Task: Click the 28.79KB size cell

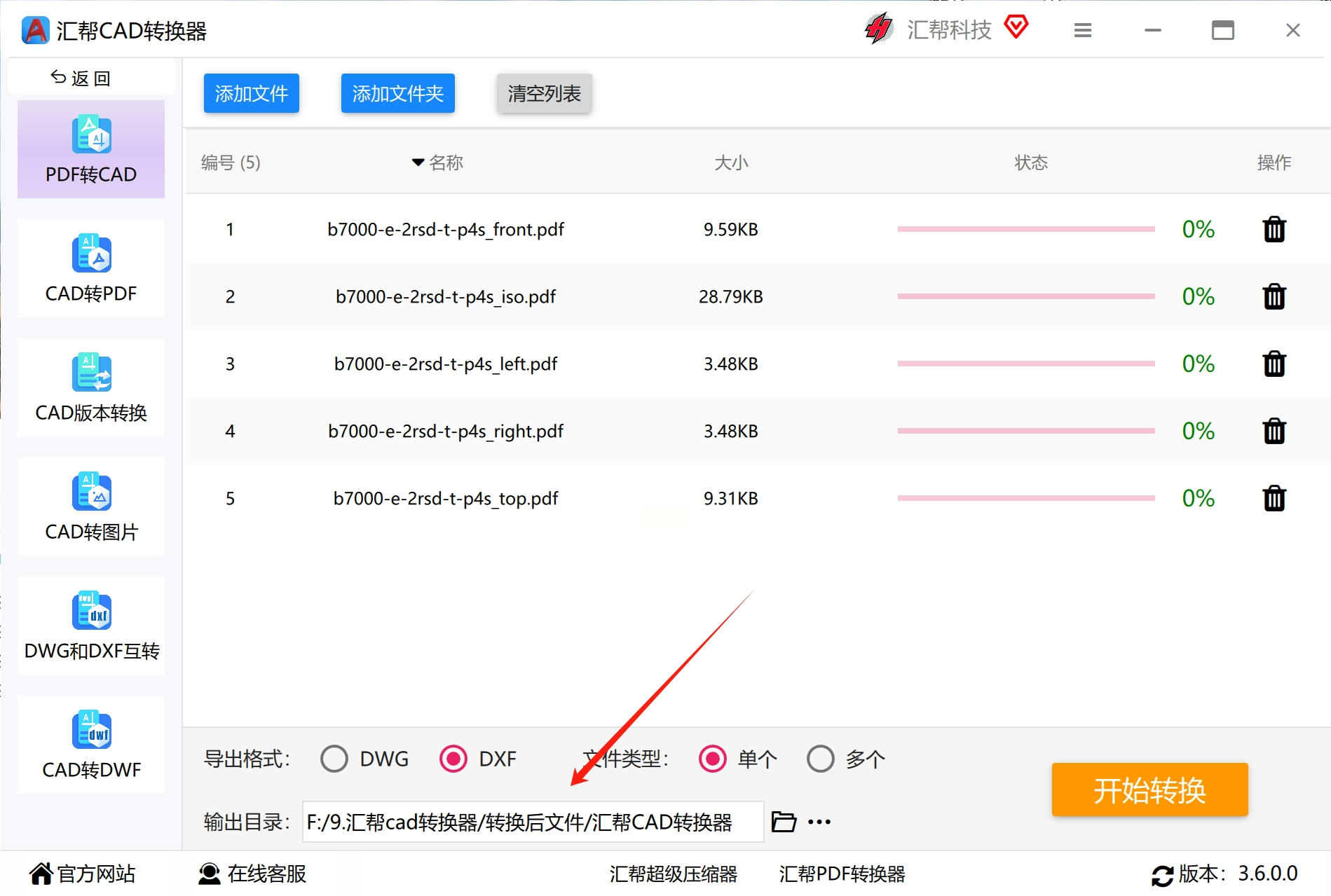Action: coord(731,296)
